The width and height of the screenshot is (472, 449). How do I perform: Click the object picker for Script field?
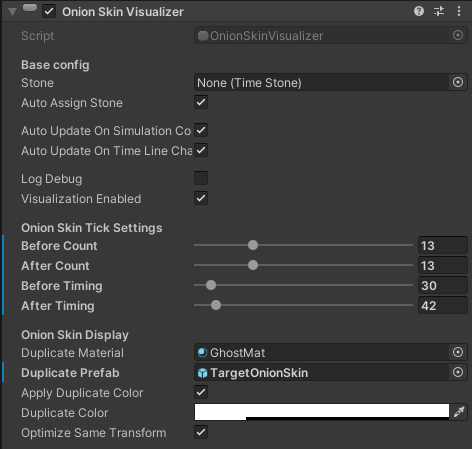click(x=458, y=35)
